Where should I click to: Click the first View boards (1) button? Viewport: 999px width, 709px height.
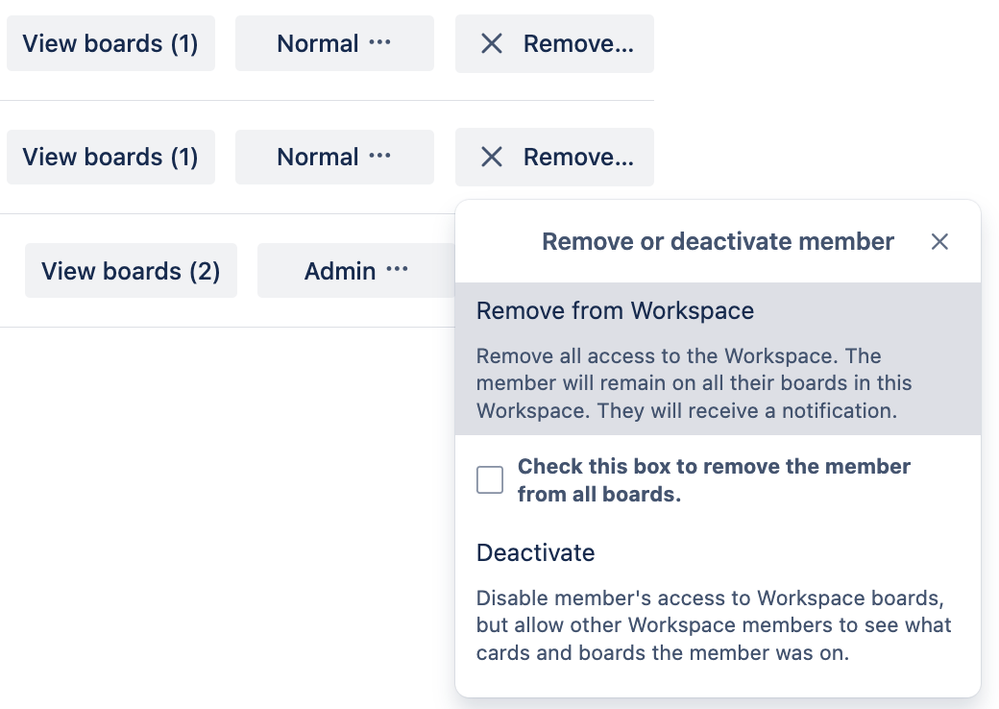pyautogui.click(x=110, y=43)
